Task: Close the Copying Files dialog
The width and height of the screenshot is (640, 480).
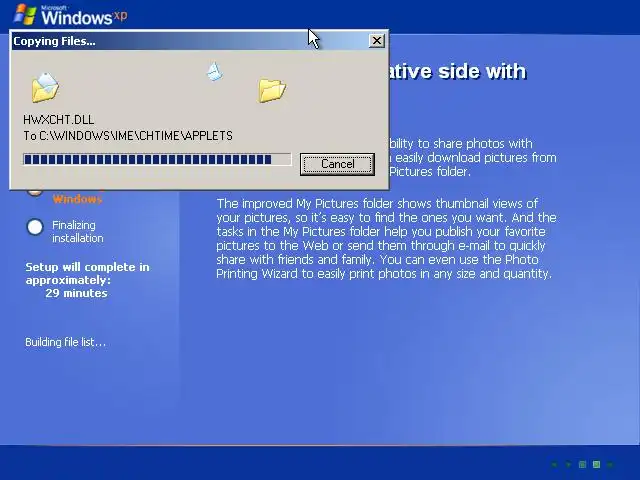Action: (376, 41)
